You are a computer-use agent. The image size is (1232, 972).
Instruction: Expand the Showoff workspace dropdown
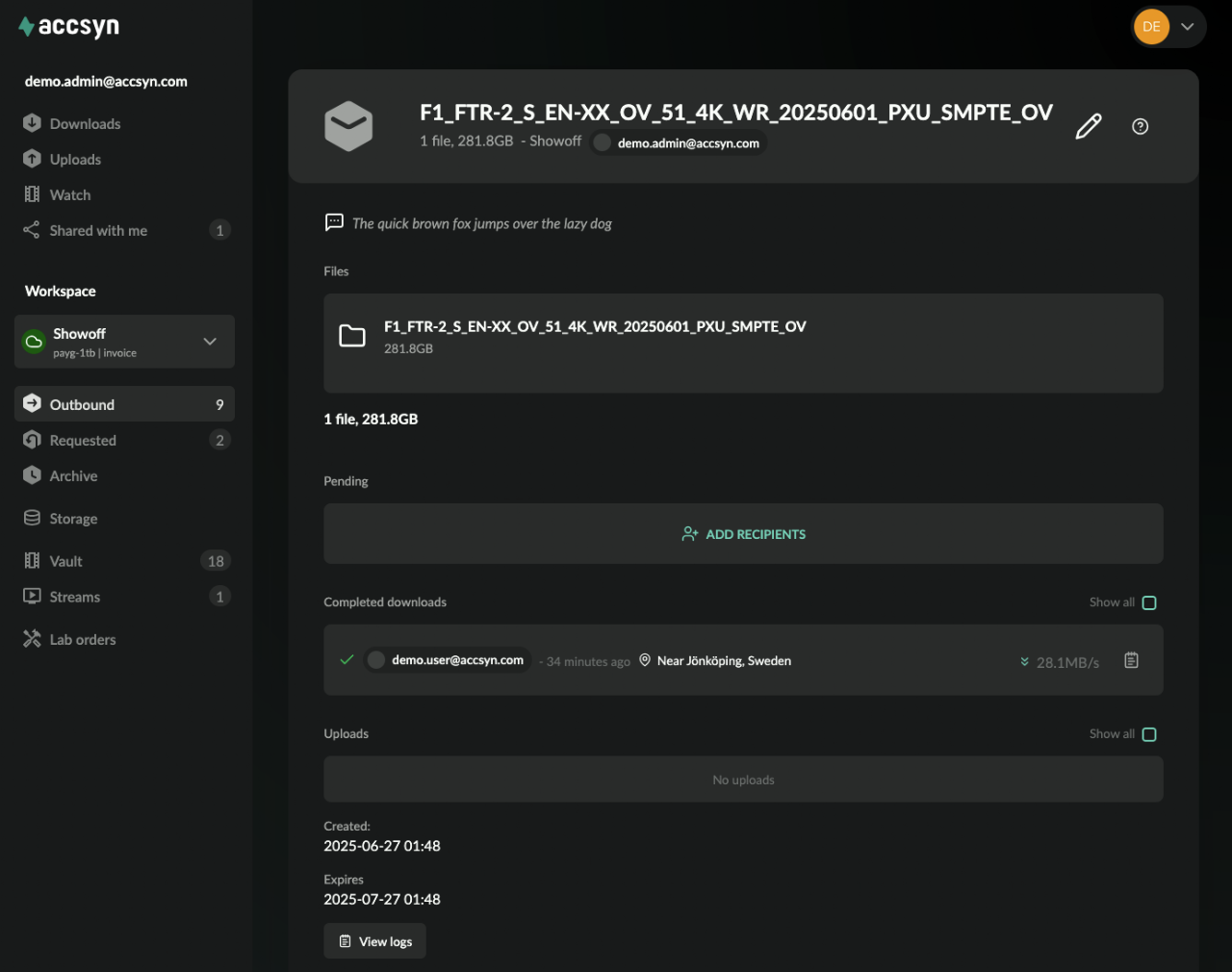(210, 342)
